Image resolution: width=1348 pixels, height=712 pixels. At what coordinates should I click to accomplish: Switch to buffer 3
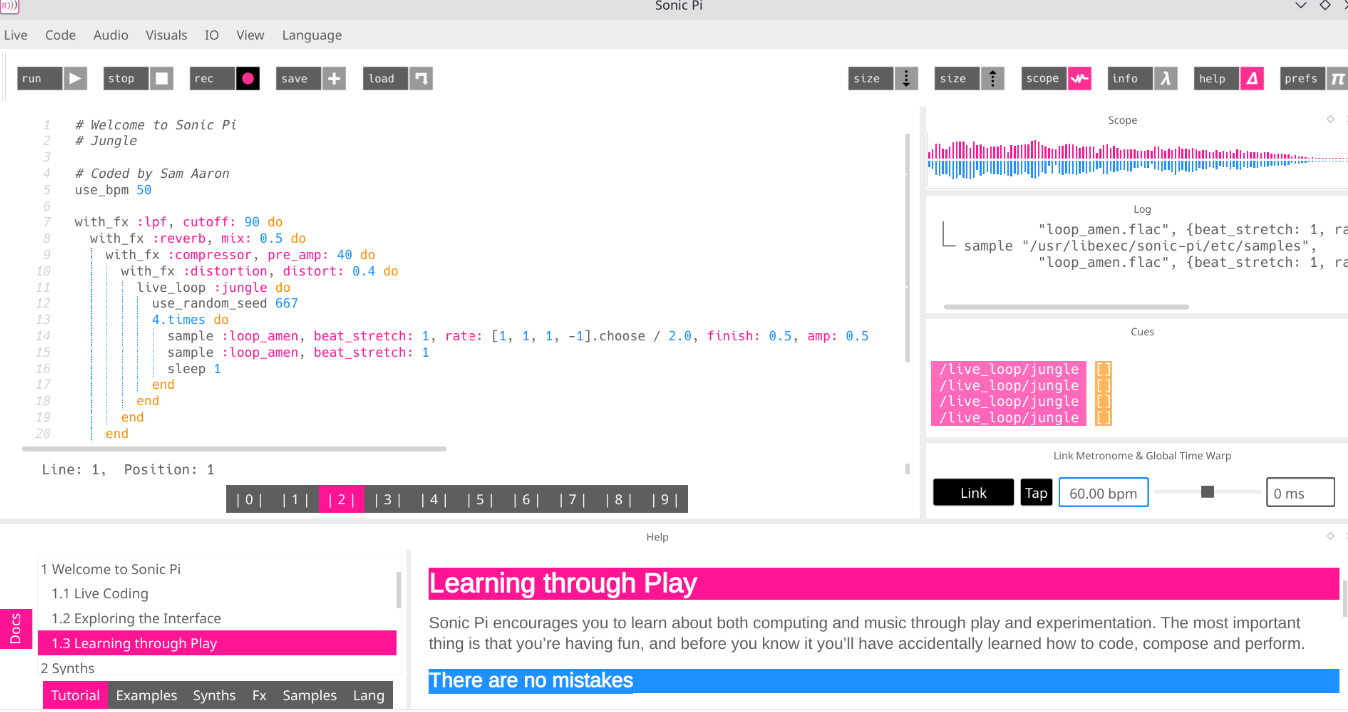pos(388,500)
